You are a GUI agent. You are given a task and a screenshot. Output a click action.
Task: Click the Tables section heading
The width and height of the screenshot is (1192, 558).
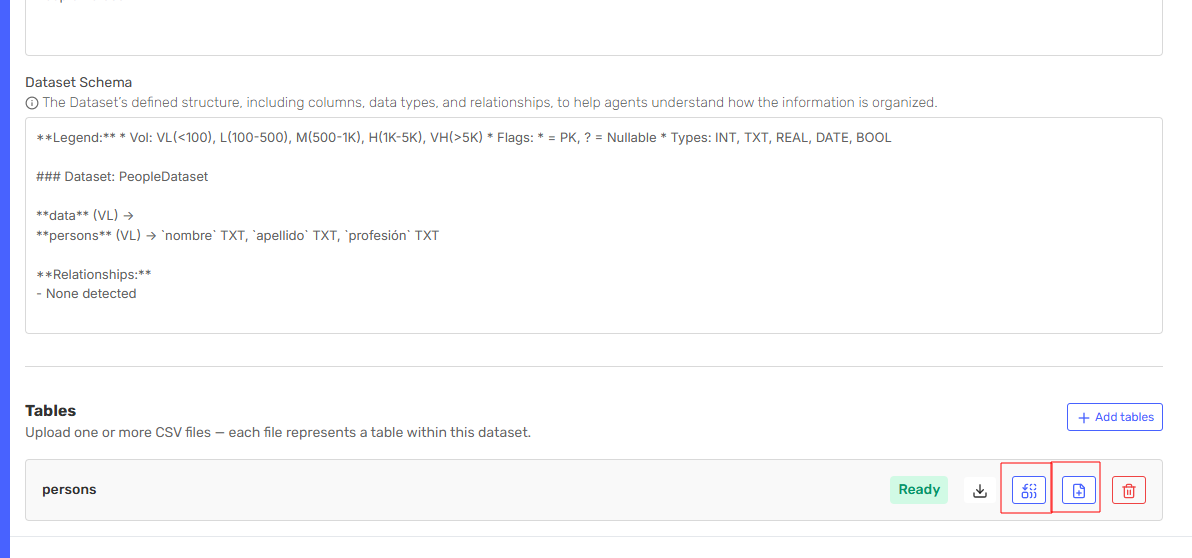click(50, 411)
